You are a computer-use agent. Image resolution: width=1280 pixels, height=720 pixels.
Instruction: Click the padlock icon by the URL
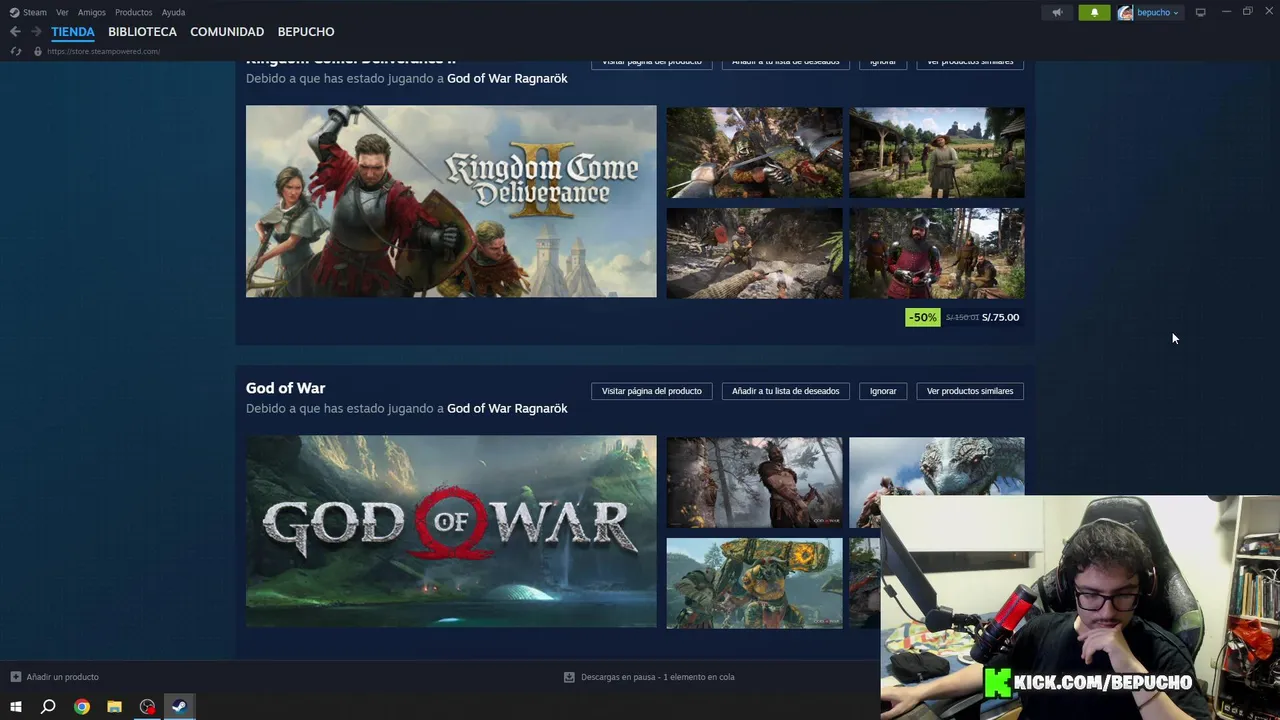click(x=38, y=51)
